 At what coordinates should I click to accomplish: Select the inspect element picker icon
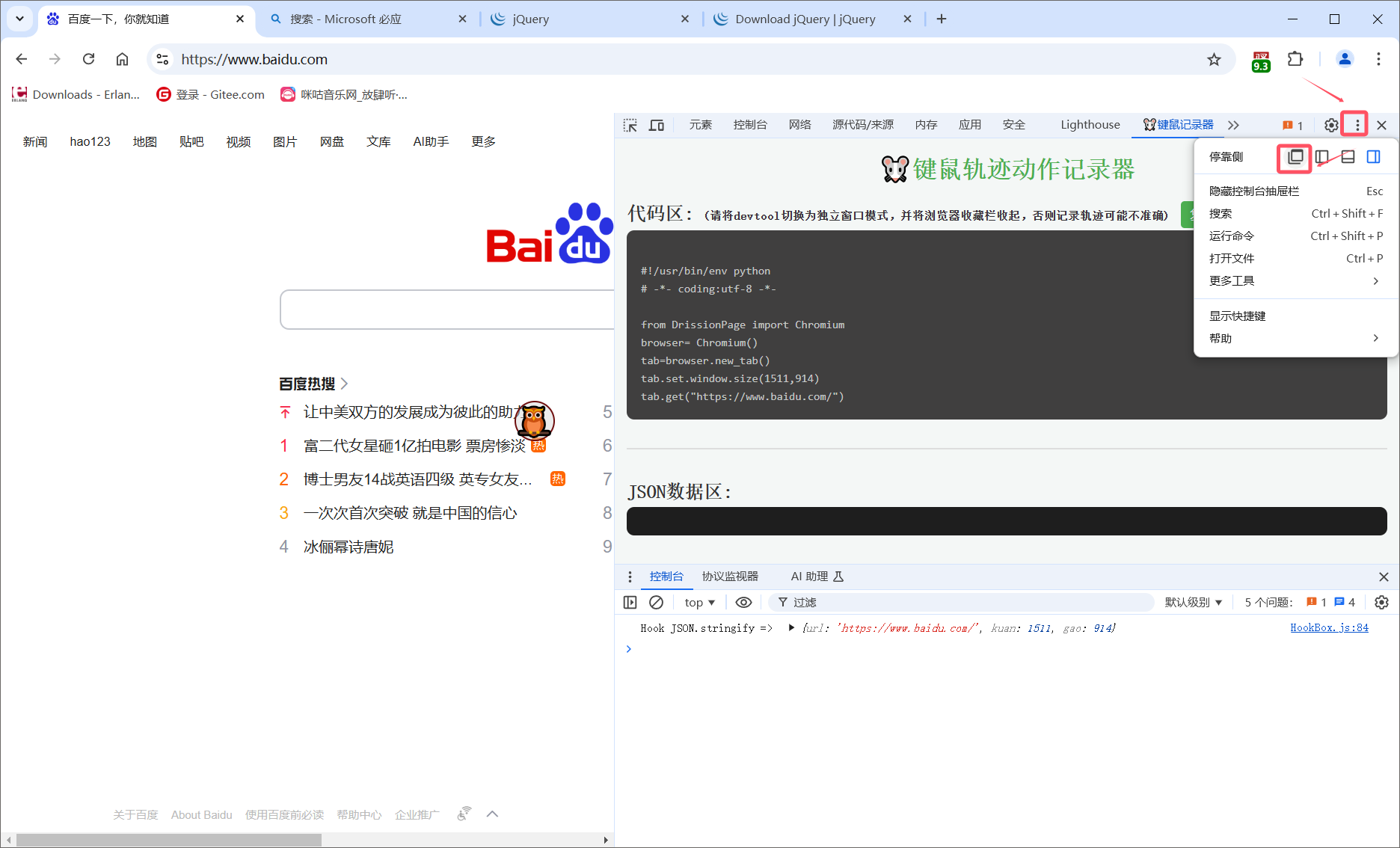630,125
